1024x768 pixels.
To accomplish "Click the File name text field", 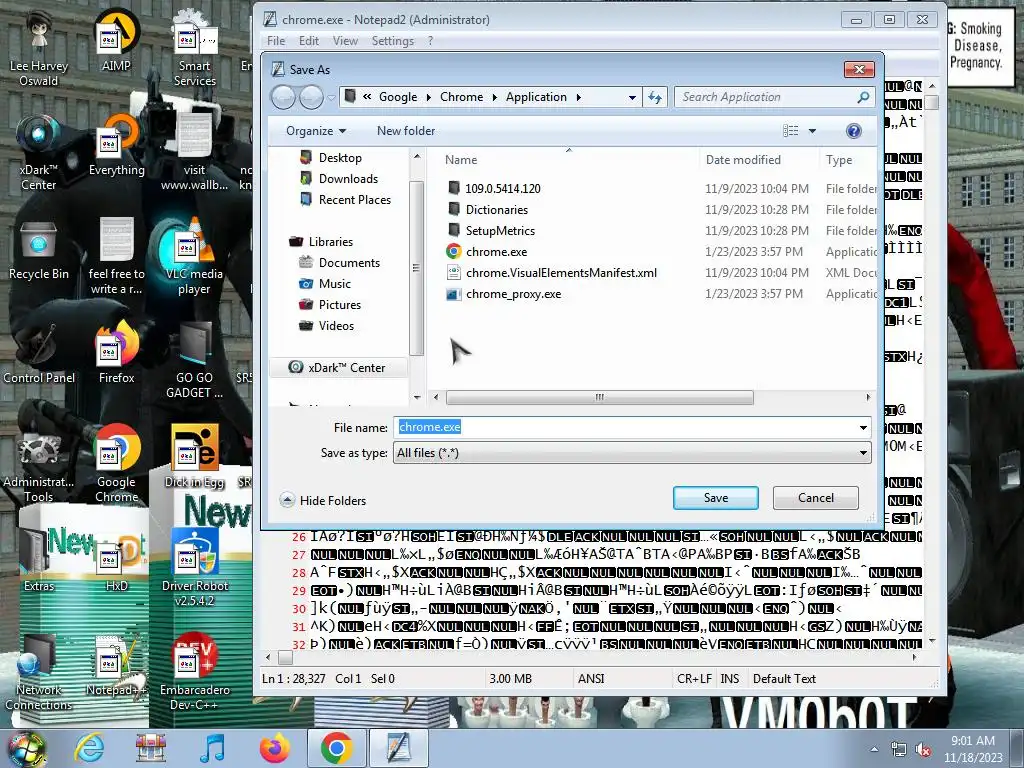I will pos(625,428).
